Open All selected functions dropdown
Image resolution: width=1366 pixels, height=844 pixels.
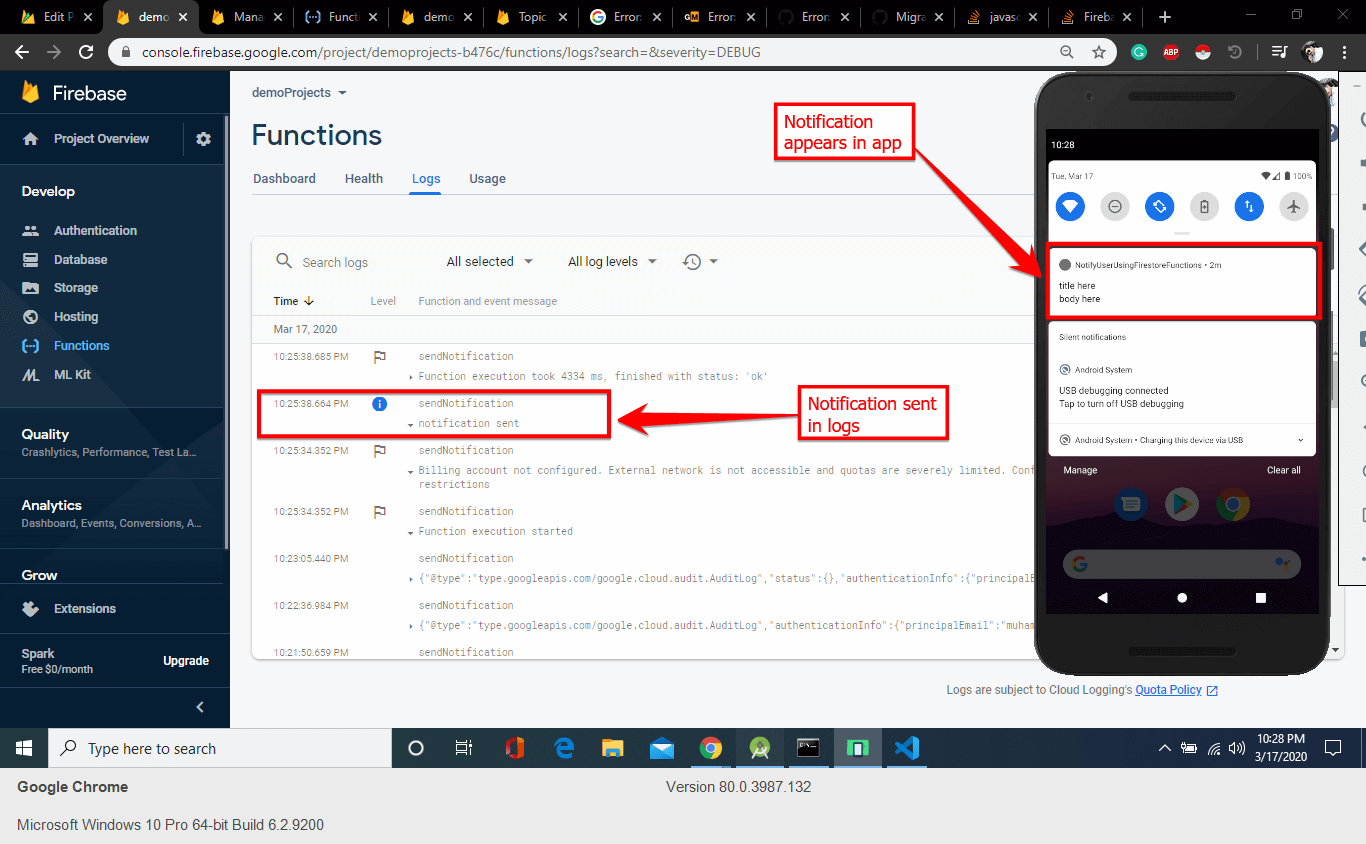(490, 261)
